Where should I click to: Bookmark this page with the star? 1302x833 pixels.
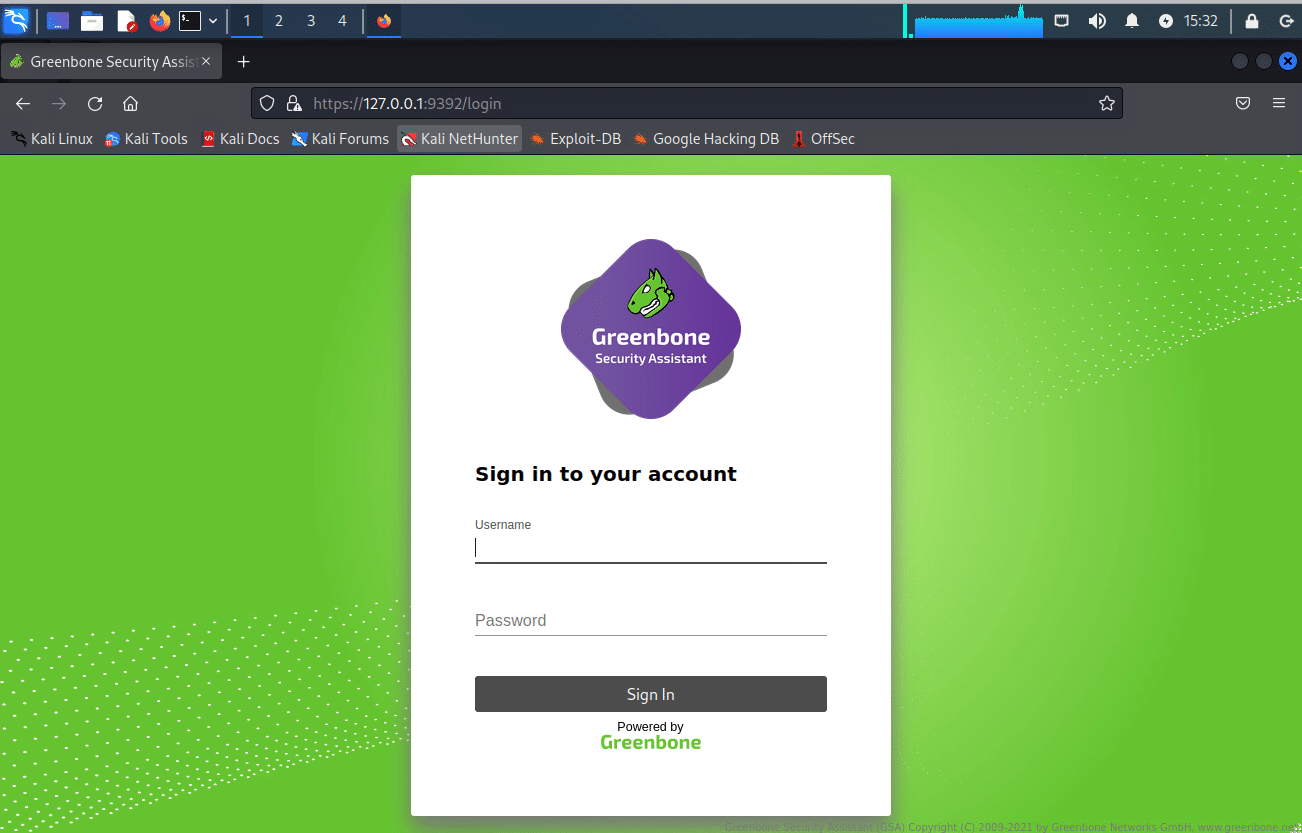pos(1107,103)
